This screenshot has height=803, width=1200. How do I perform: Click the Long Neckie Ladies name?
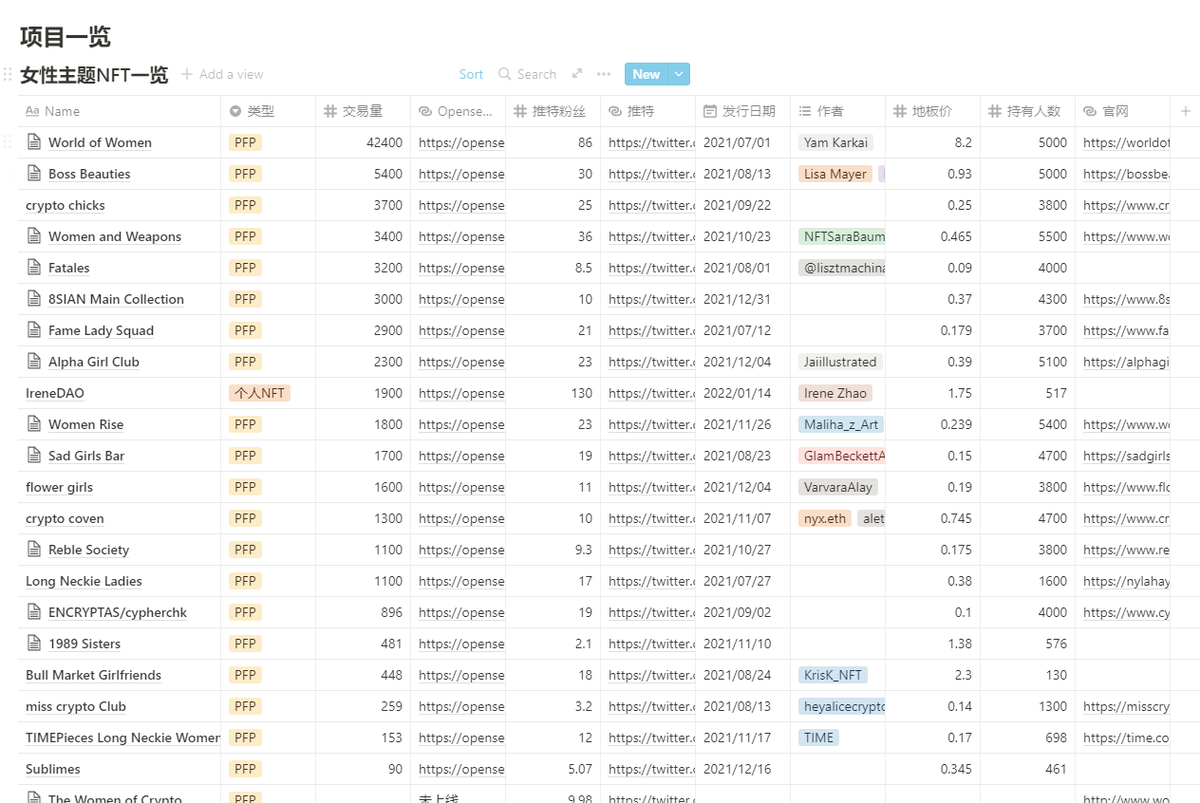point(84,581)
